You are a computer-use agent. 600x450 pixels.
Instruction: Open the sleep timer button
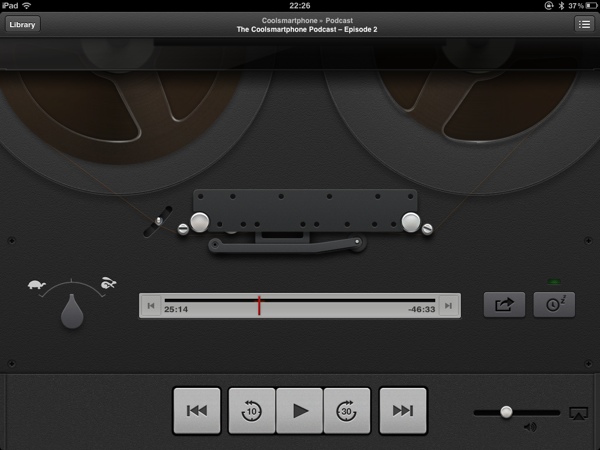[554, 305]
